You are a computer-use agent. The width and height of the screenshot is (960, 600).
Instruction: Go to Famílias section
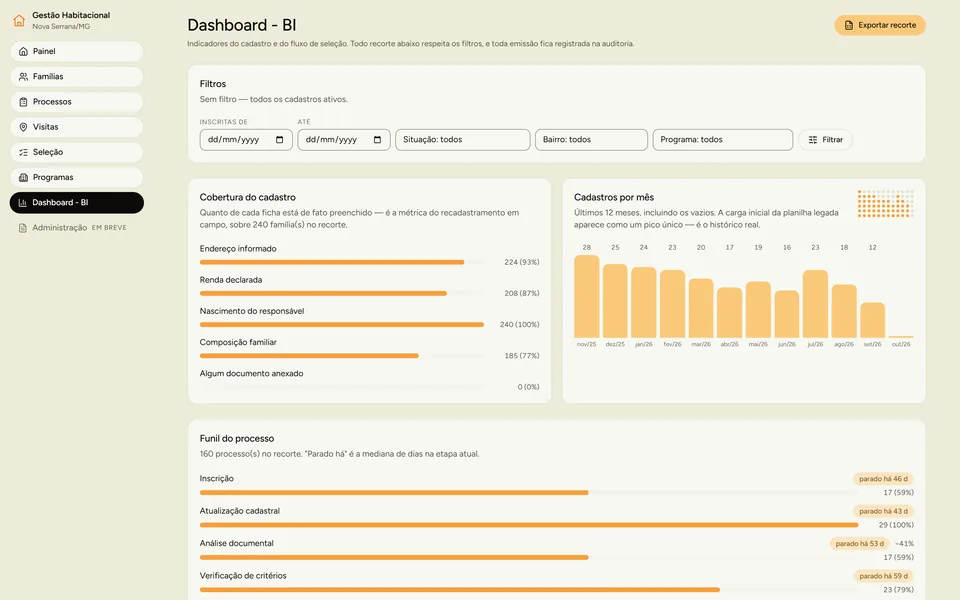click(x=77, y=77)
